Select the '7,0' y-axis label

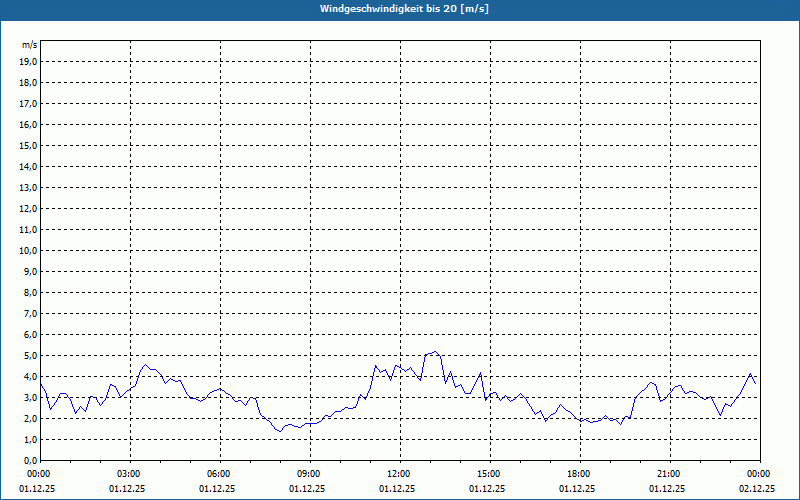pos(30,313)
